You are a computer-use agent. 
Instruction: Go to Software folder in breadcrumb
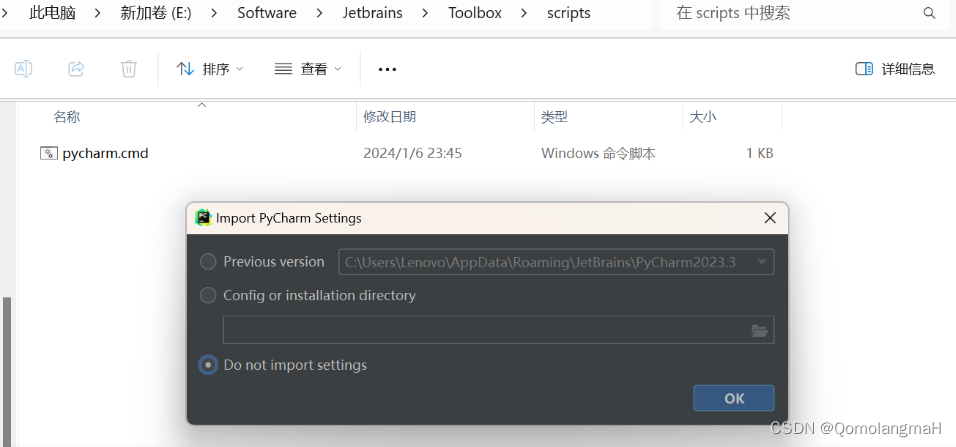coord(267,13)
